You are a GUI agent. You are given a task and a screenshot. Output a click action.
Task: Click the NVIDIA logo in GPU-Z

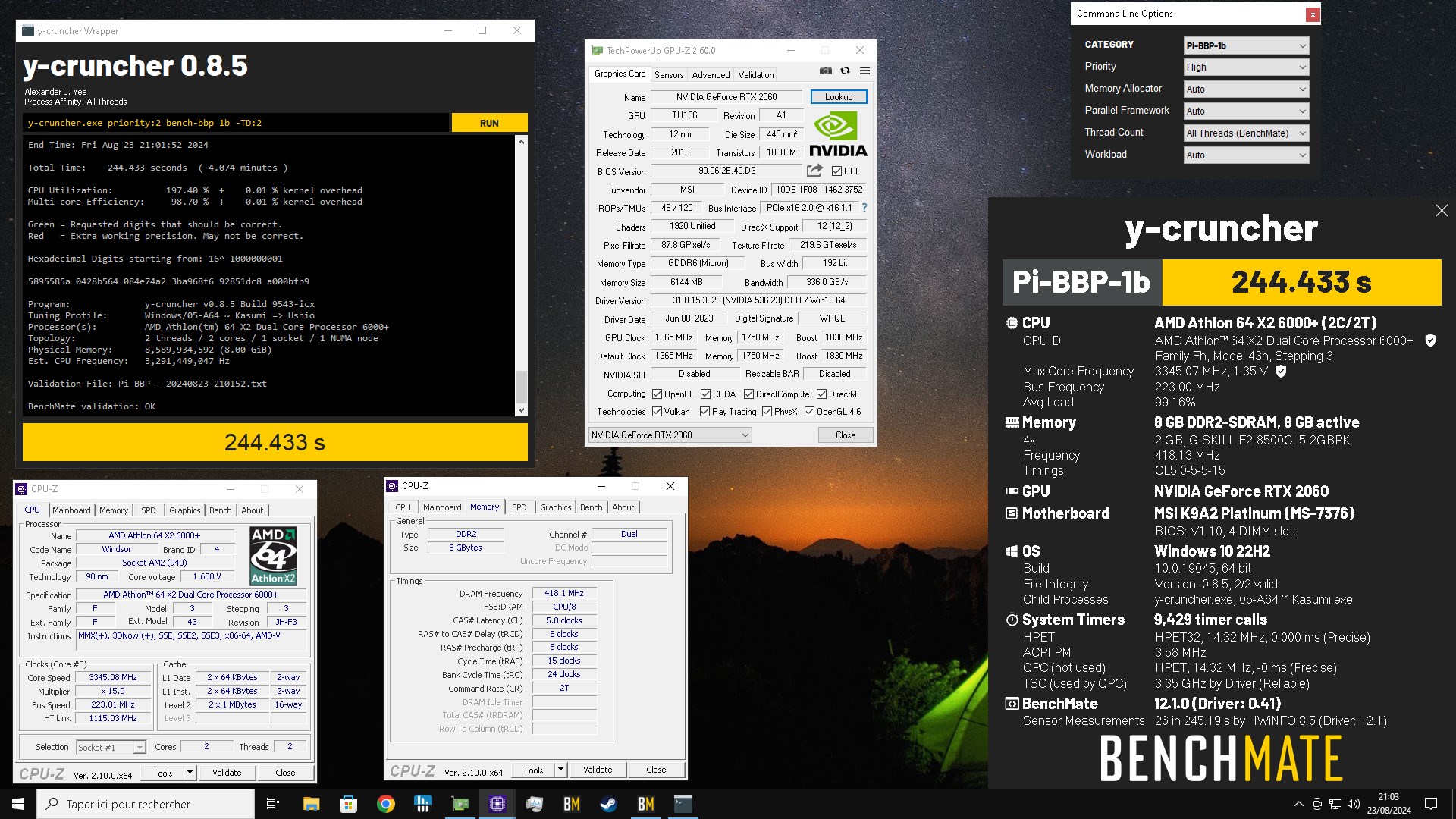[x=838, y=134]
